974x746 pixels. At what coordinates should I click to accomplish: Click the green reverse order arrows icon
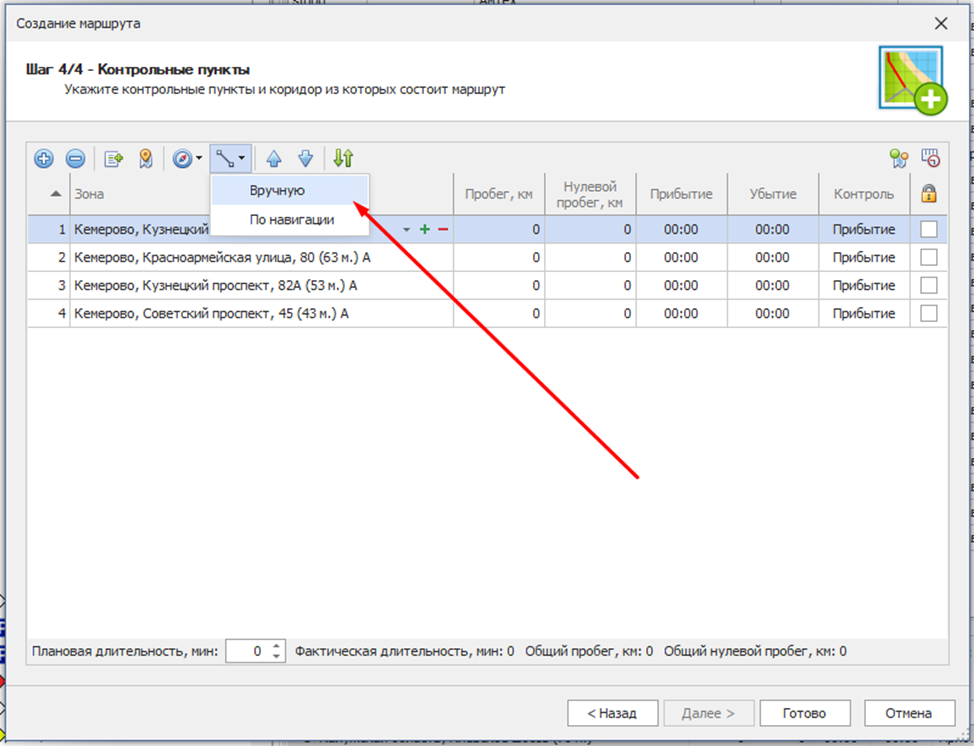tap(343, 158)
